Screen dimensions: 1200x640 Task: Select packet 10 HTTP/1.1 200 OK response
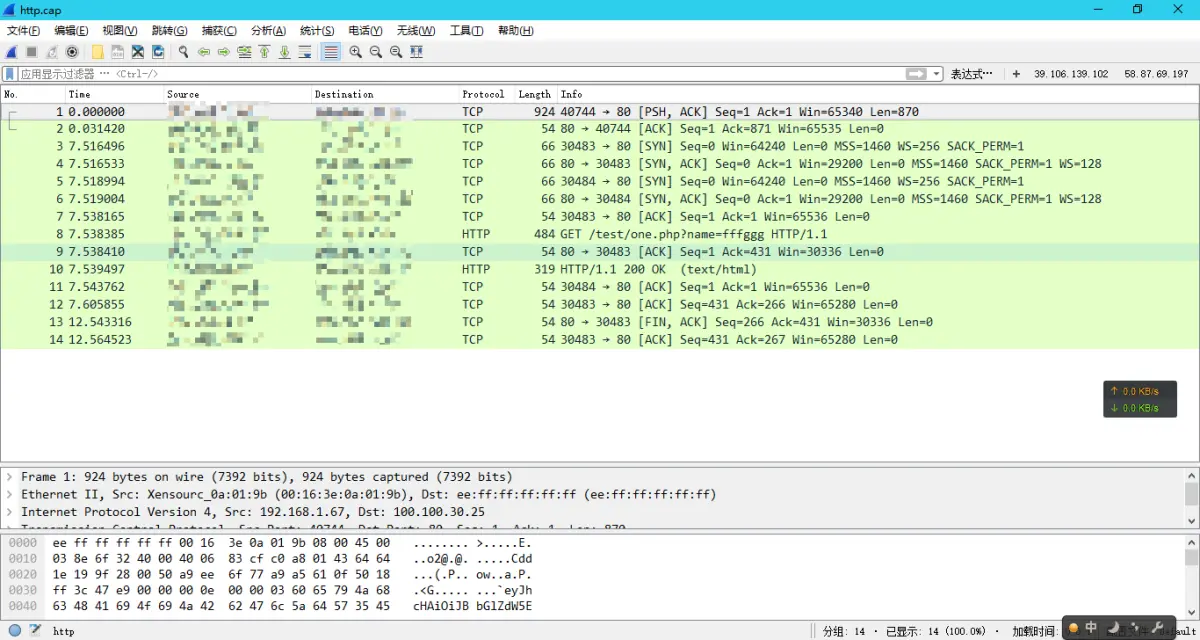(600, 269)
